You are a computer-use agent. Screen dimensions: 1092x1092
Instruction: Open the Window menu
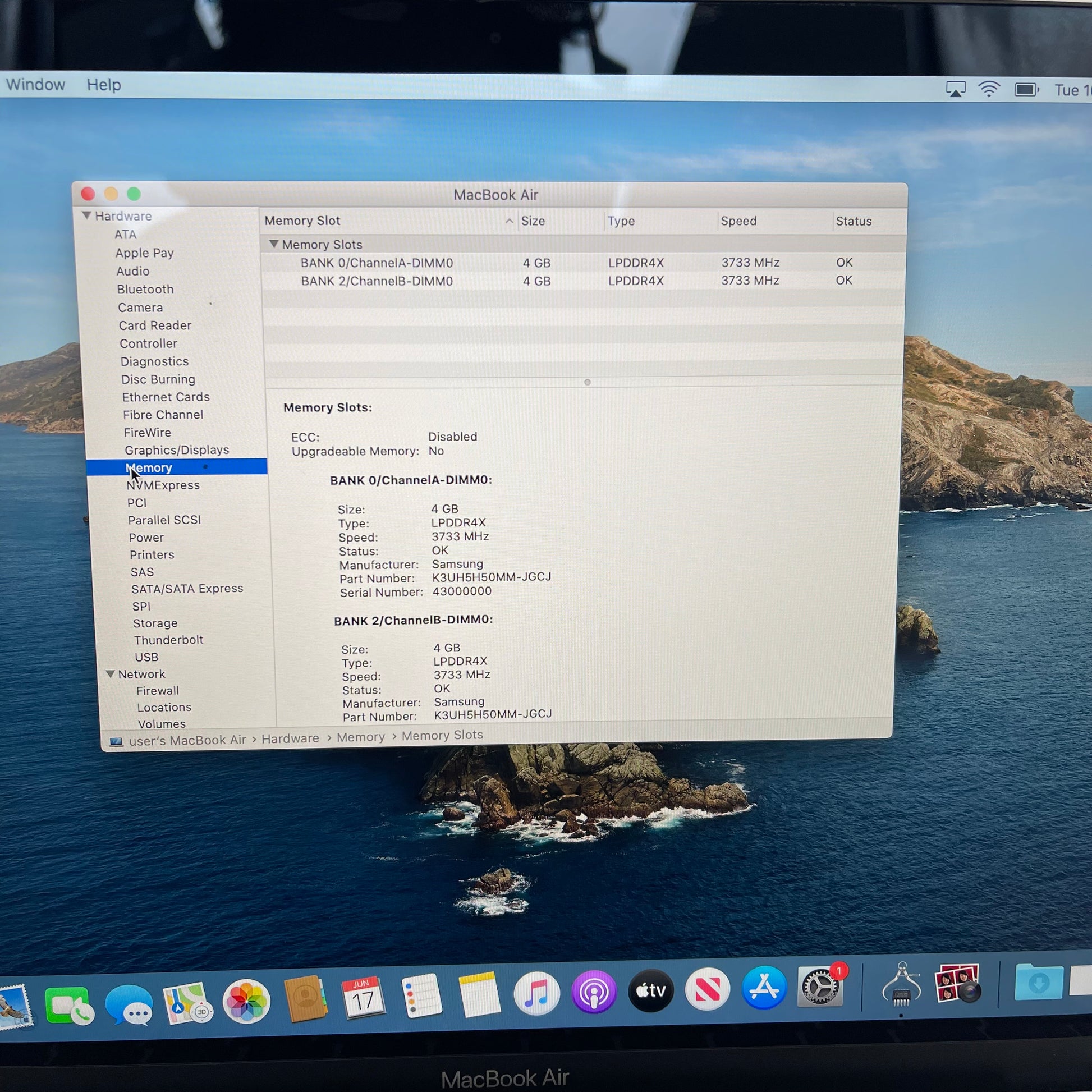pos(35,85)
